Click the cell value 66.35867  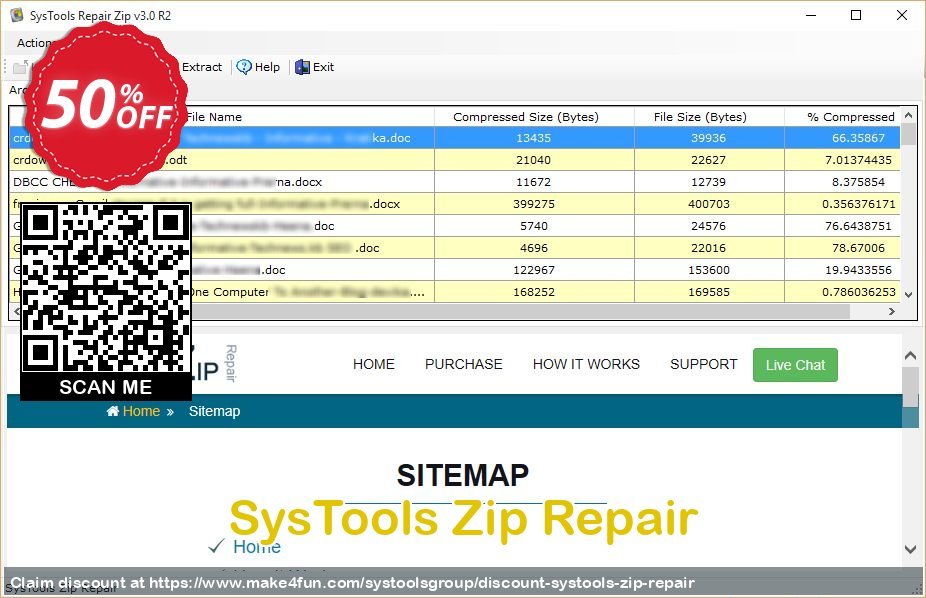click(858, 138)
